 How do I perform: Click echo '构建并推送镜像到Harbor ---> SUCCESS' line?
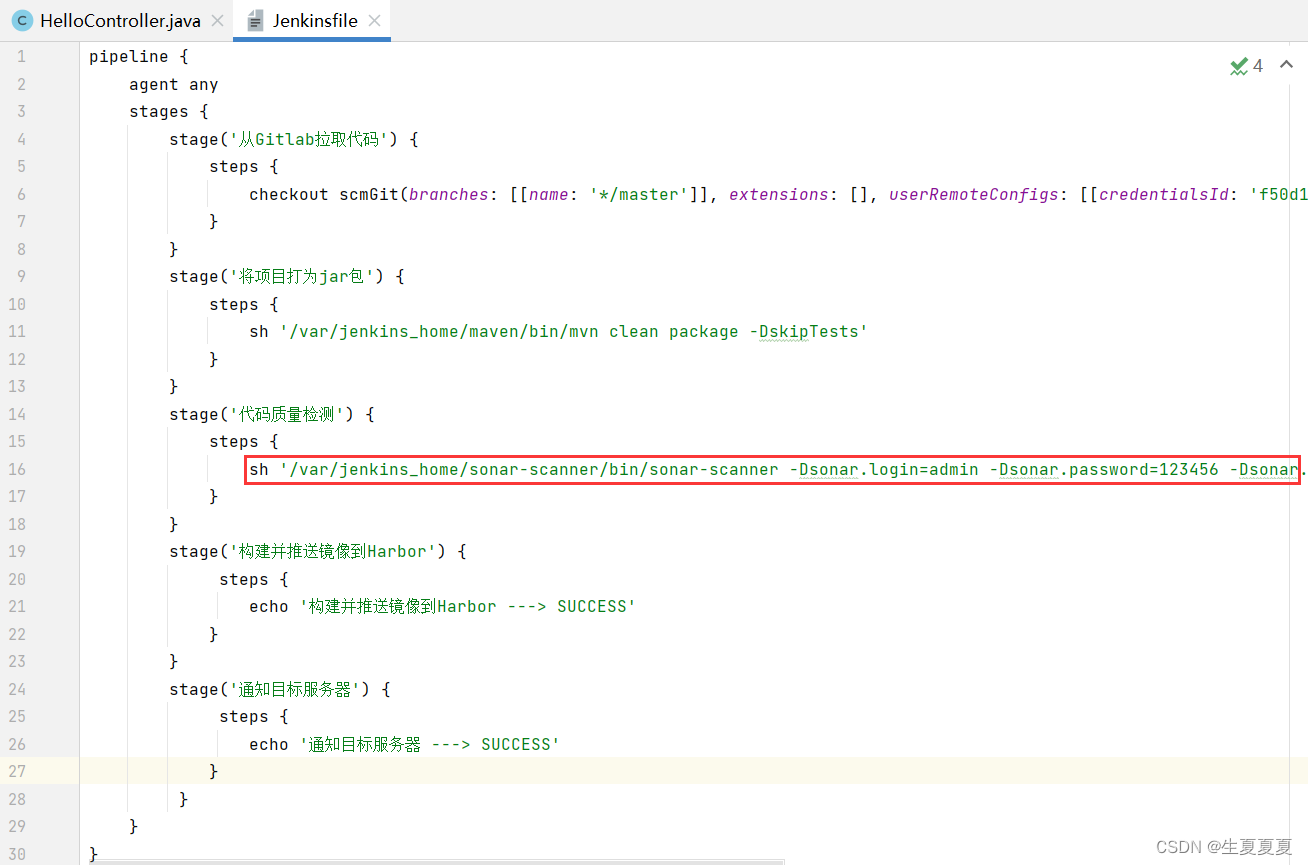[x=443, y=607]
